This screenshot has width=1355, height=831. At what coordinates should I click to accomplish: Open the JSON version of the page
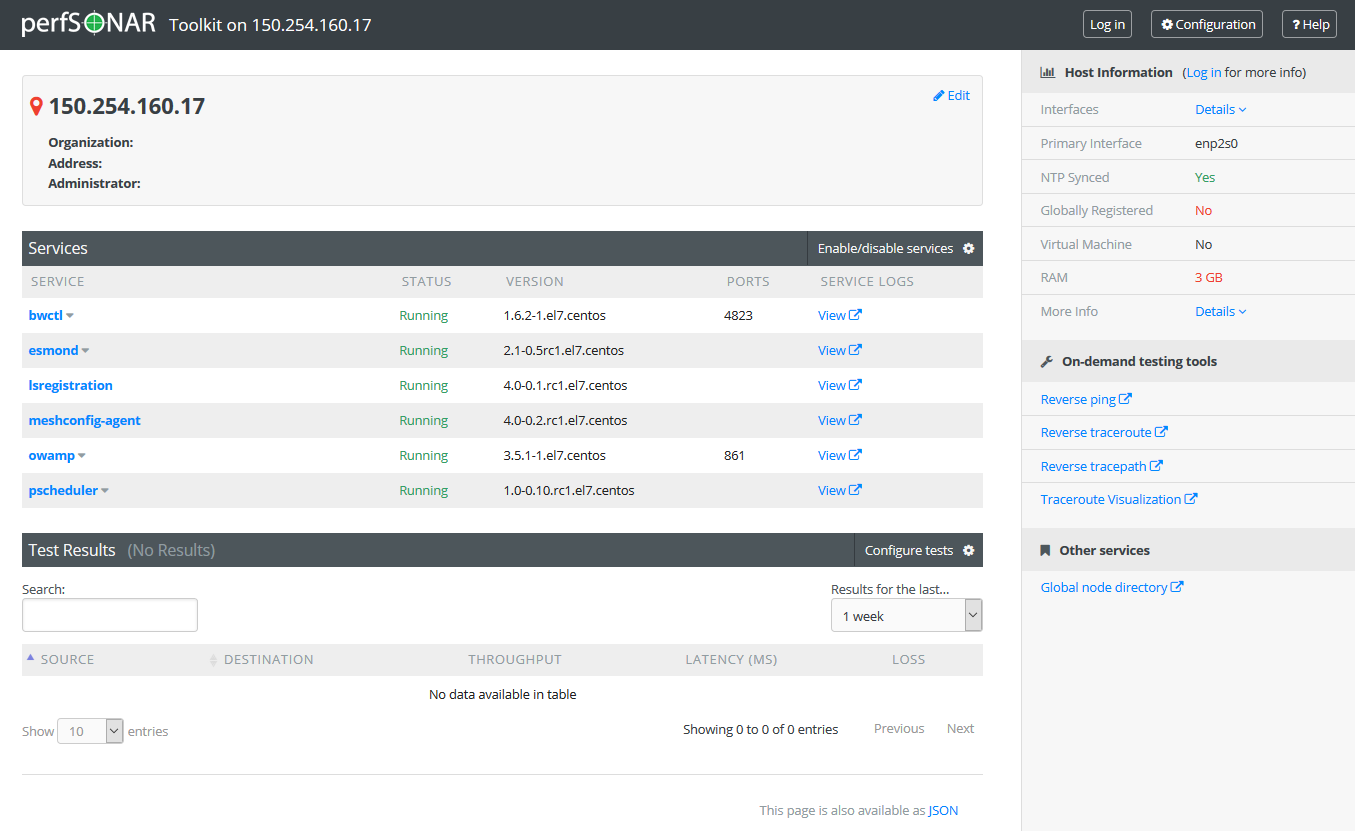tap(943, 810)
